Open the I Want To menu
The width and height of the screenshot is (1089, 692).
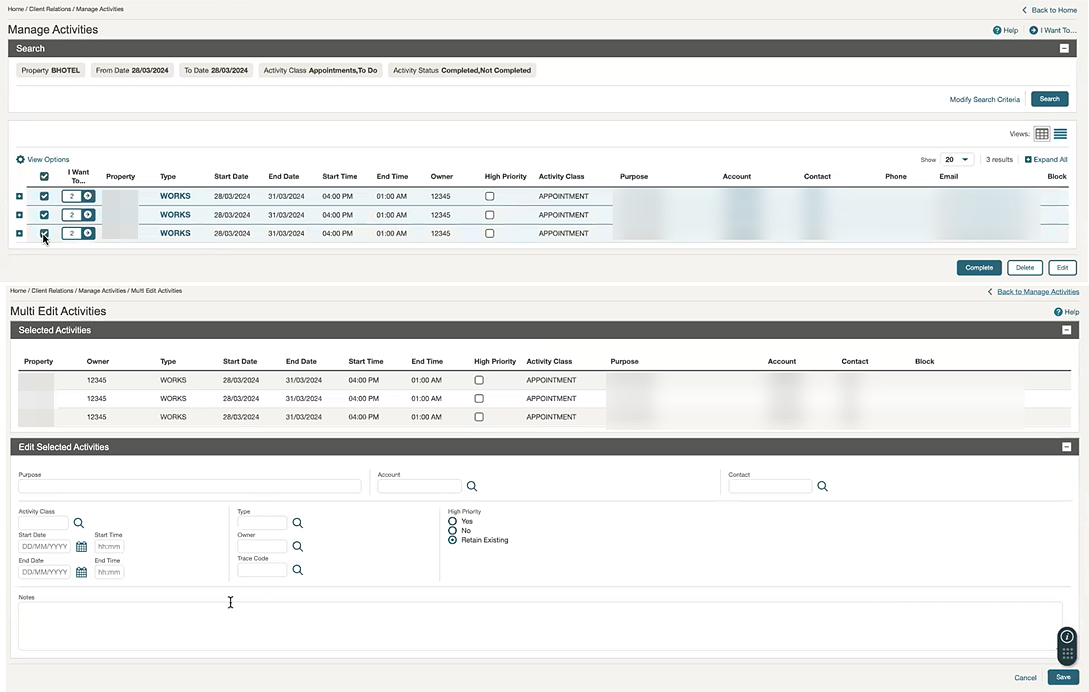1052,30
